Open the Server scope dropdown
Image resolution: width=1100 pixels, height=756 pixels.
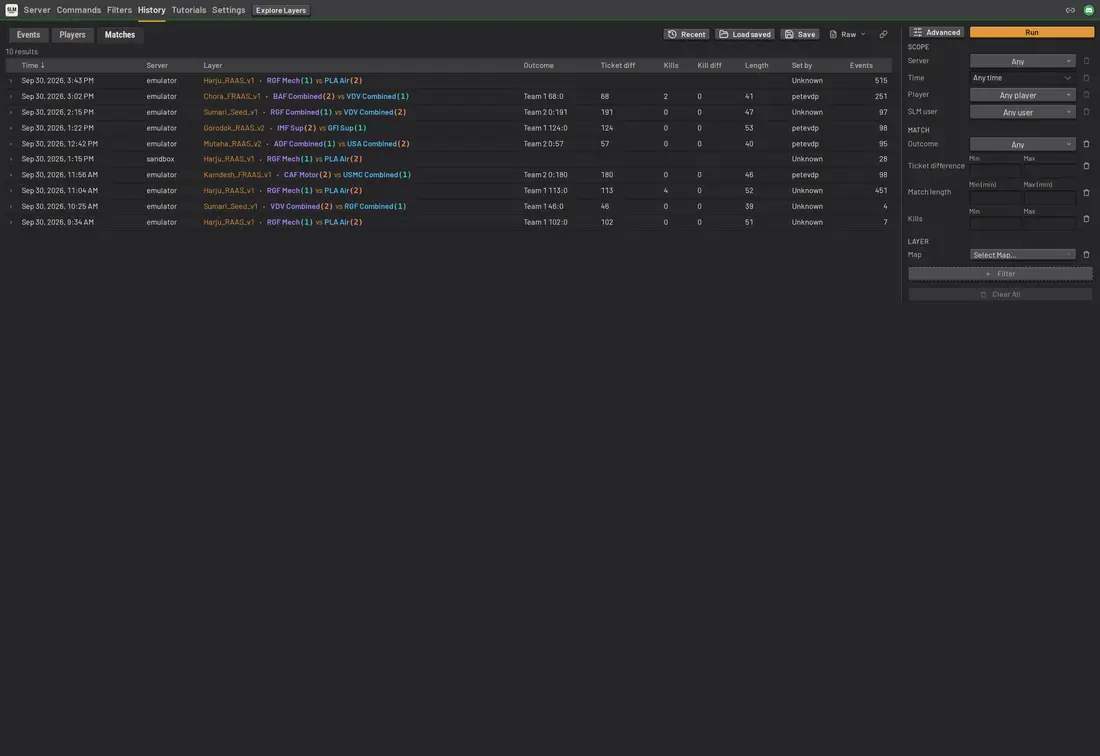point(1022,61)
